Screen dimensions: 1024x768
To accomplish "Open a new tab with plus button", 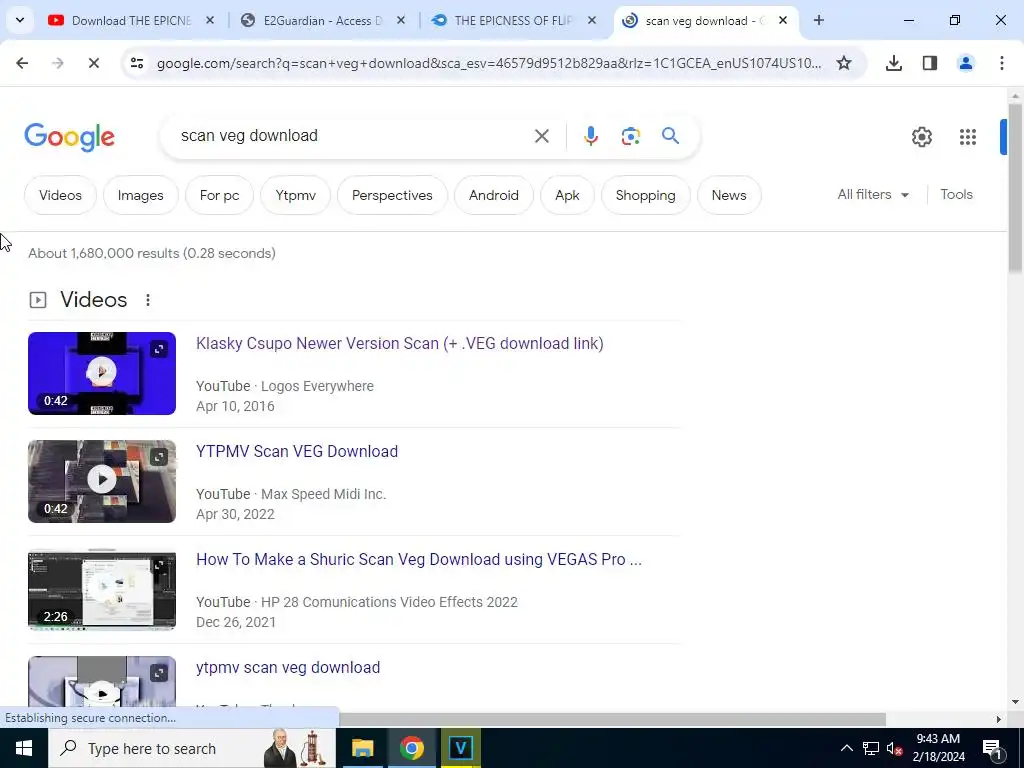I will [x=819, y=20].
